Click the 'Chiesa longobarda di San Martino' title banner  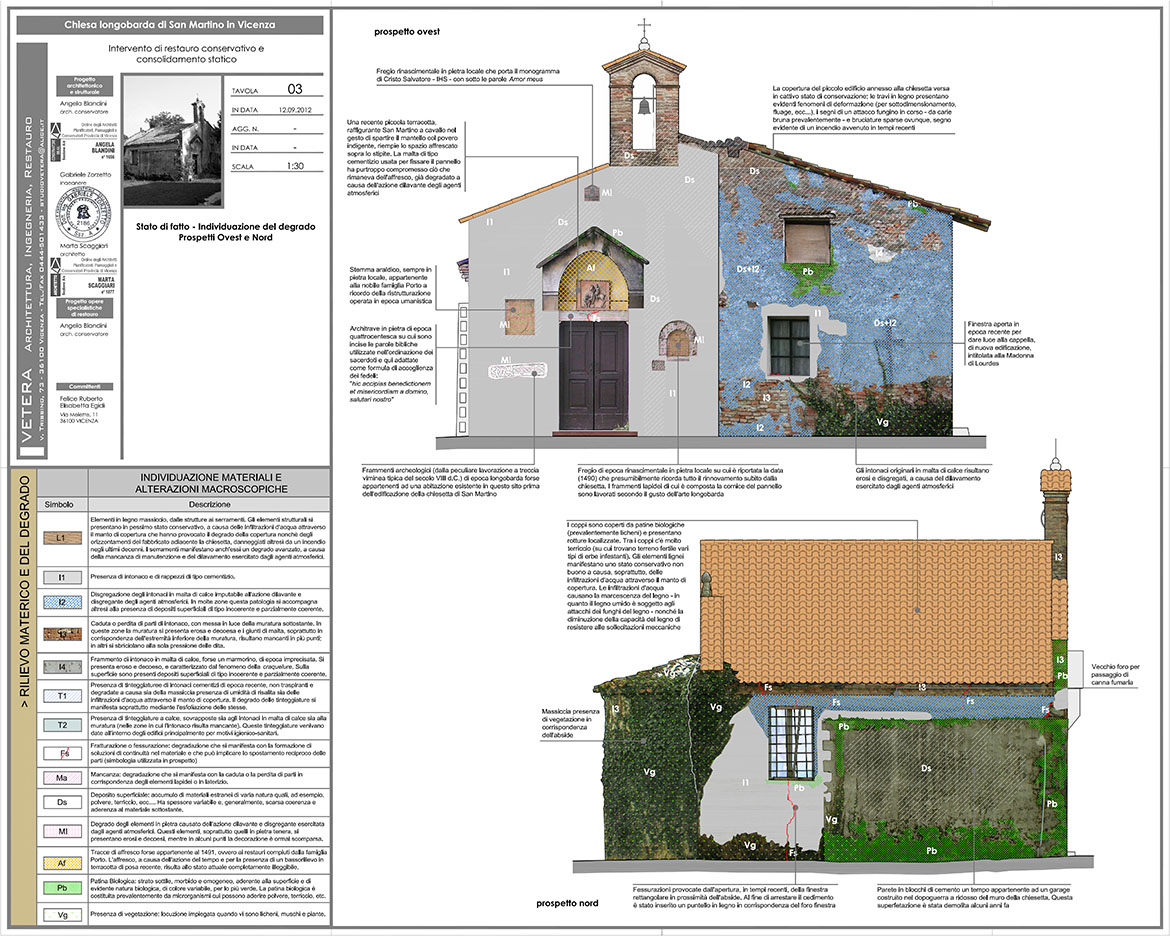[171, 23]
